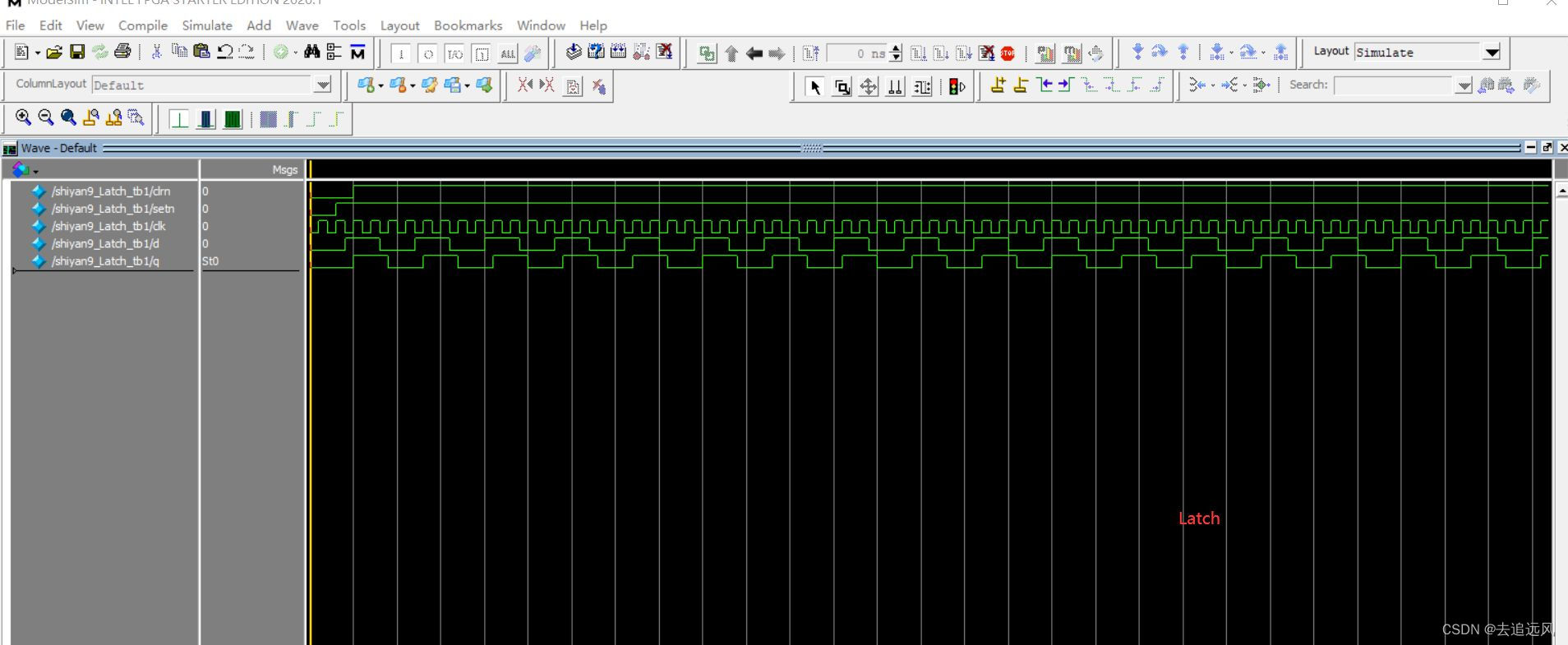Toggle the thin green waveform height icon
The height and width of the screenshot is (645, 1568).
point(179,119)
